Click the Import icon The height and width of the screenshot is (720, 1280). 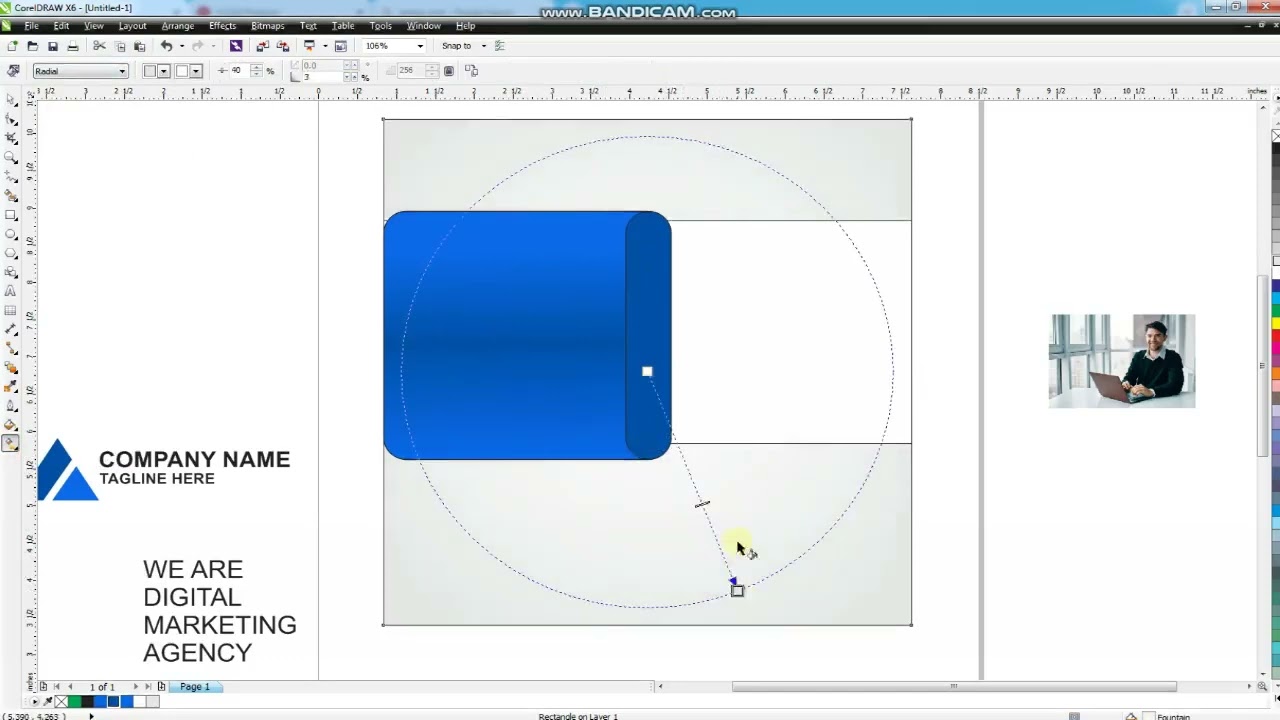tap(262, 46)
